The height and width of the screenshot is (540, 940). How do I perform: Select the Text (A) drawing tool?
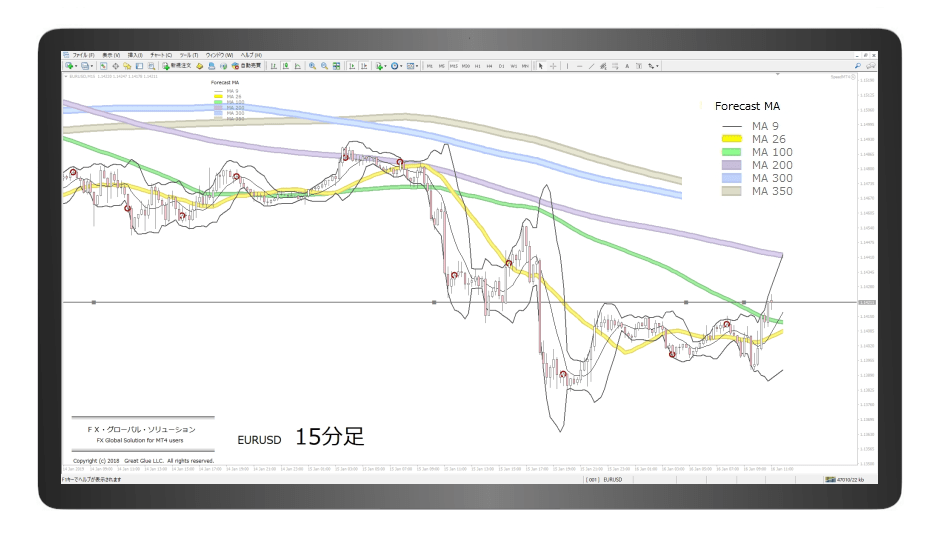pyautogui.click(x=627, y=66)
